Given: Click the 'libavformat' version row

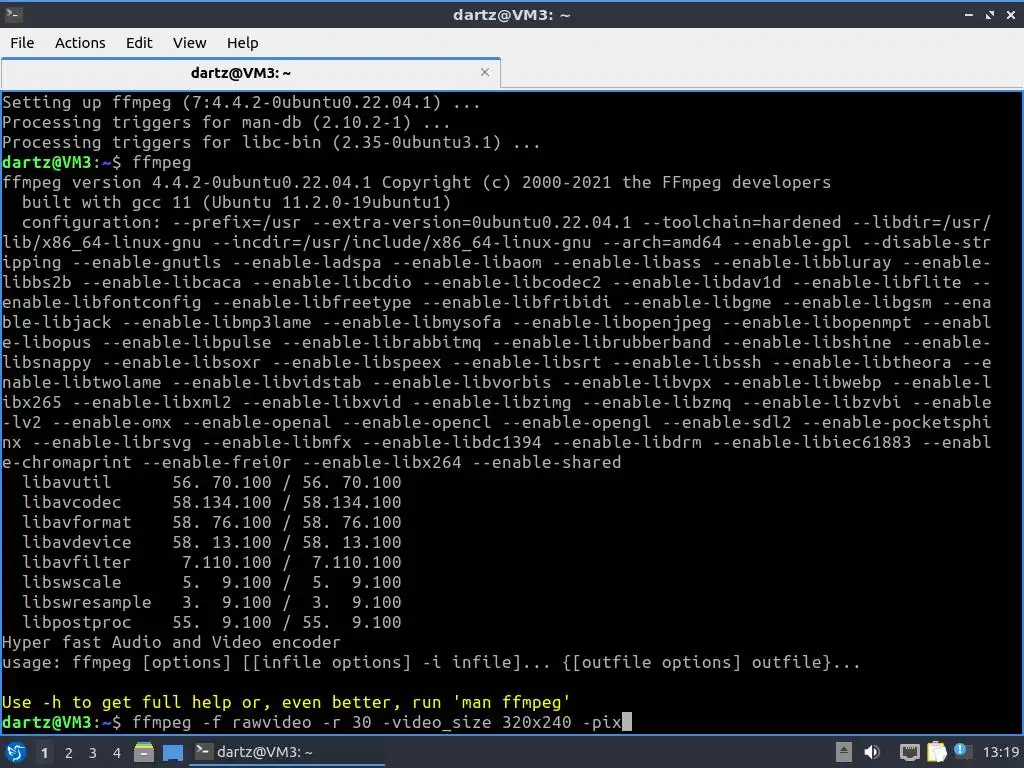Looking at the screenshot, I should coord(212,522).
